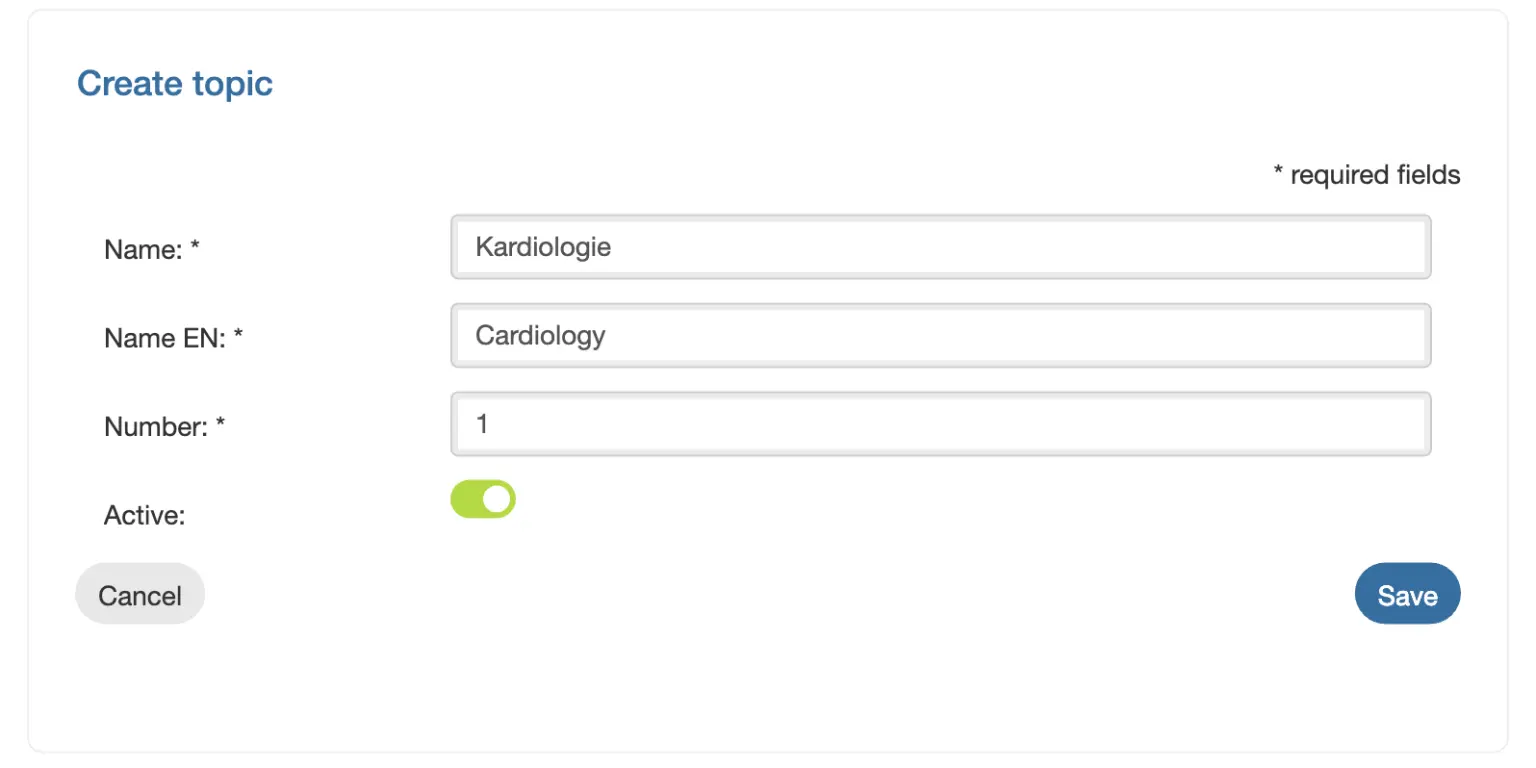Screen dimensions: 1536x768
Task: Toggle the Active switch off
Action: pos(483,499)
